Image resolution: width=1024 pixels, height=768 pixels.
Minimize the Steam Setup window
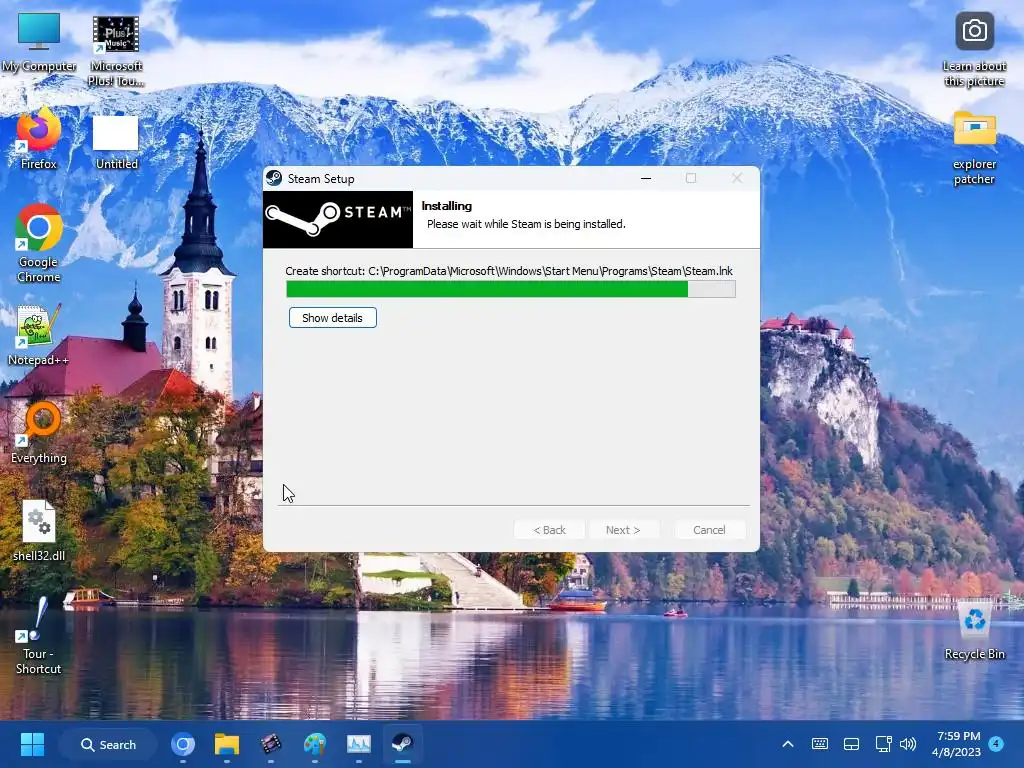coord(646,178)
